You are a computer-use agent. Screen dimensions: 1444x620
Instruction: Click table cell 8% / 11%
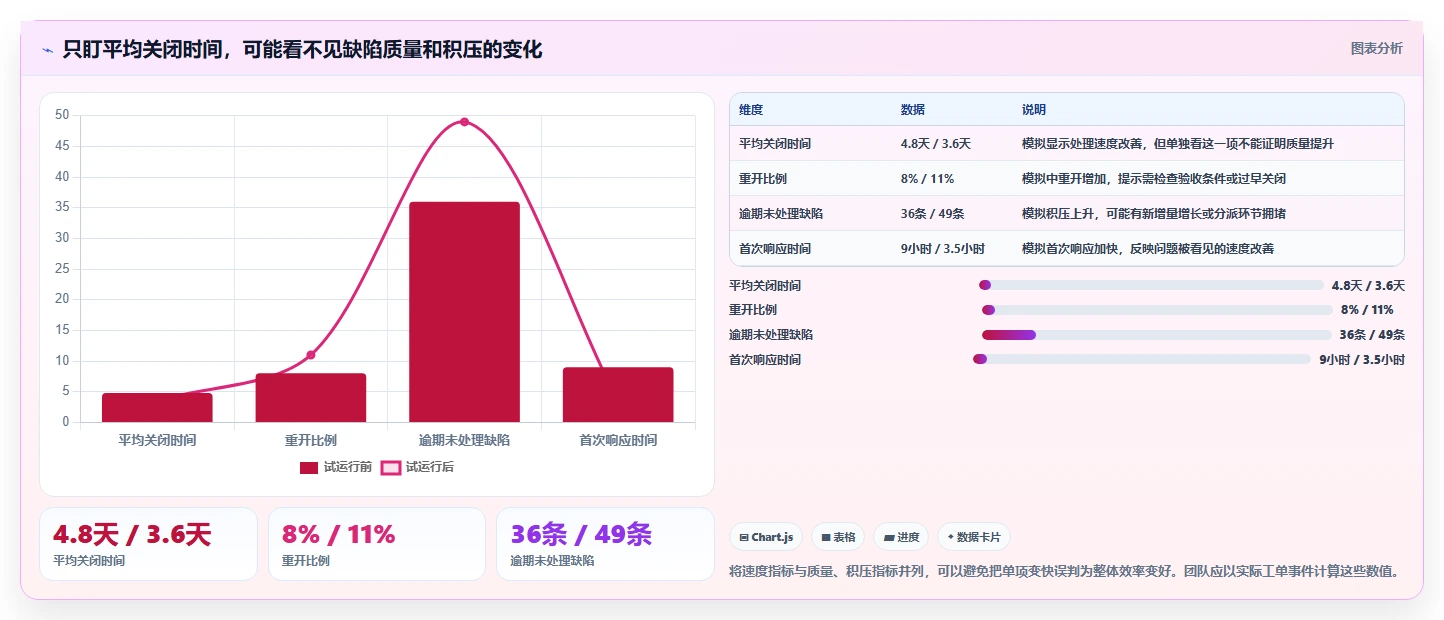coord(928,179)
